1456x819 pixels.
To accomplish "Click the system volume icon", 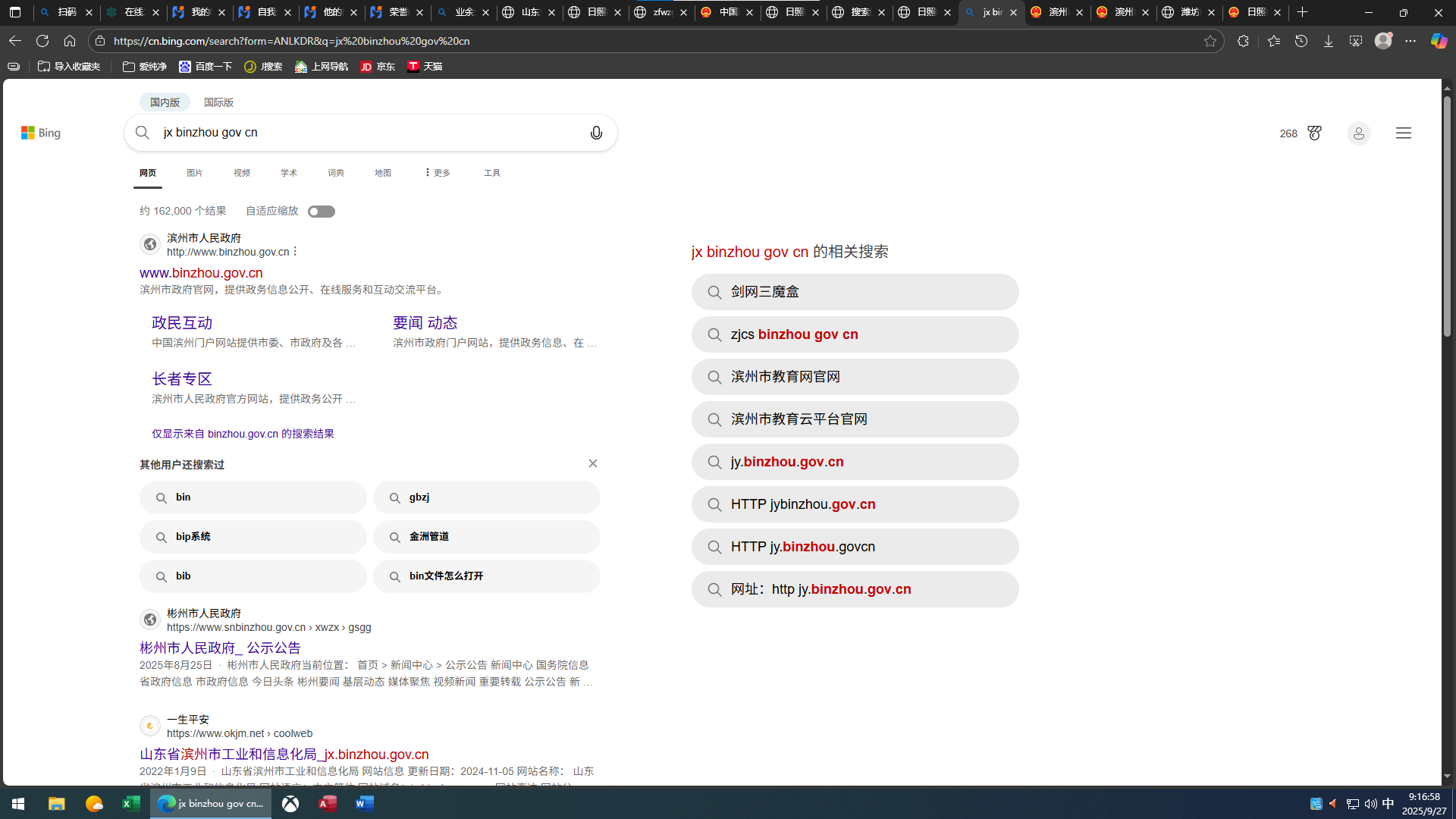I will [1370, 804].
